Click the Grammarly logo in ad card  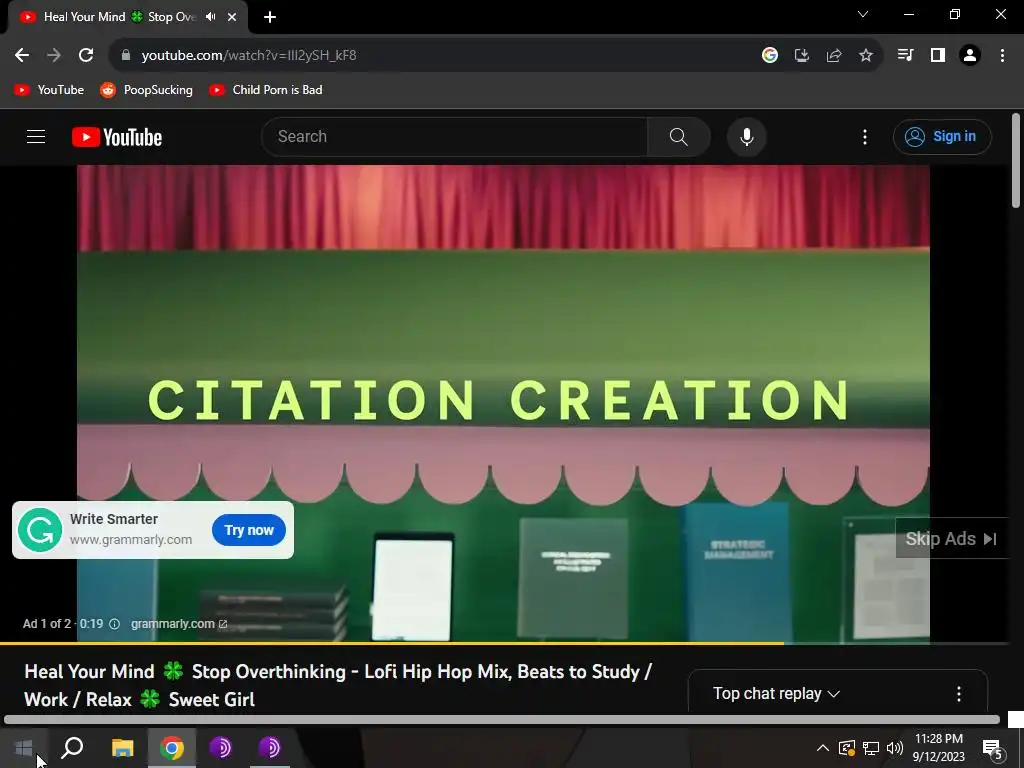pyautogui.click(x=40, y=530)
